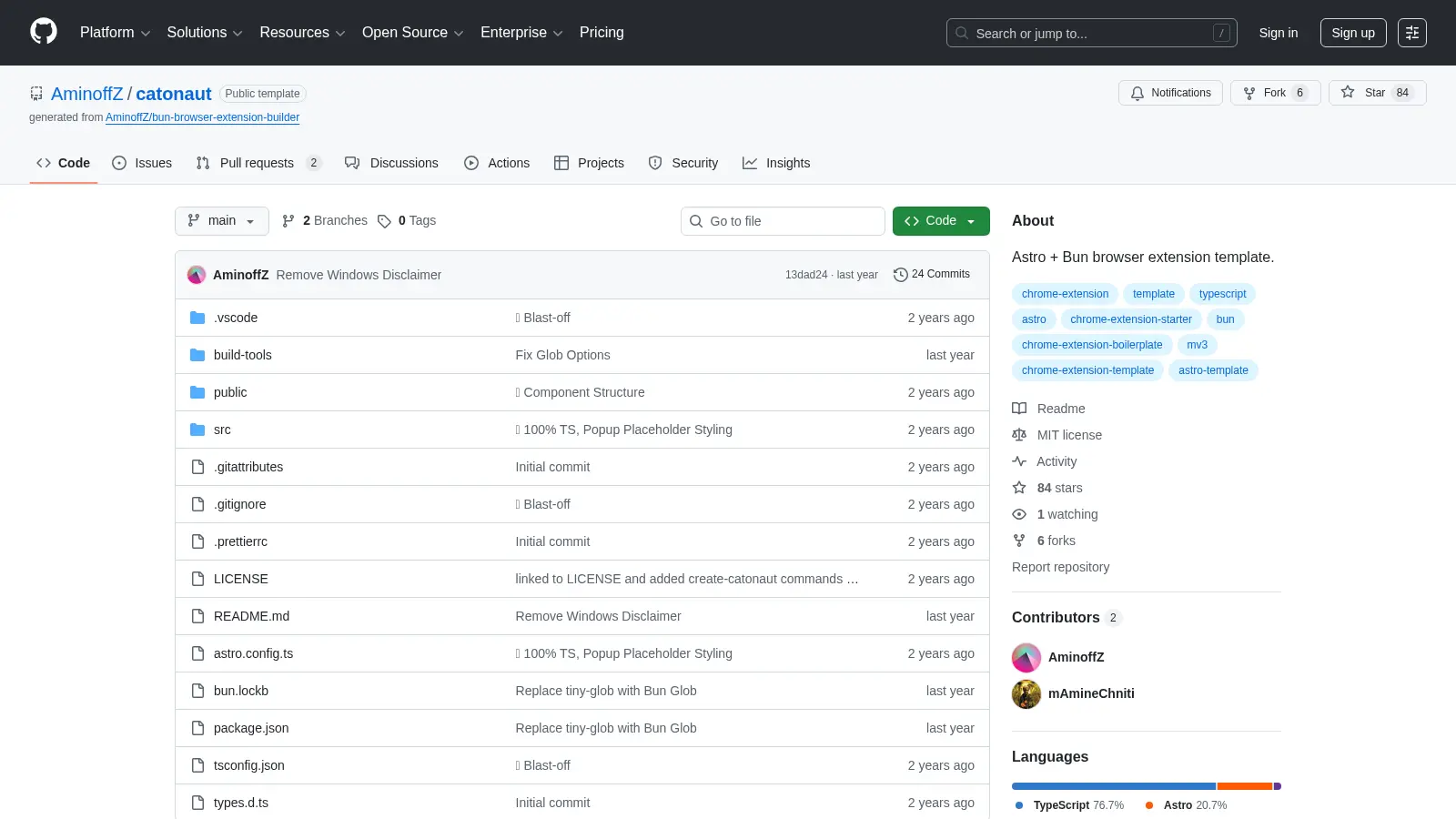The width and height of the screenshot is (1456, 819).
Task: Click the Pricing link
Action: pos(602,33)
